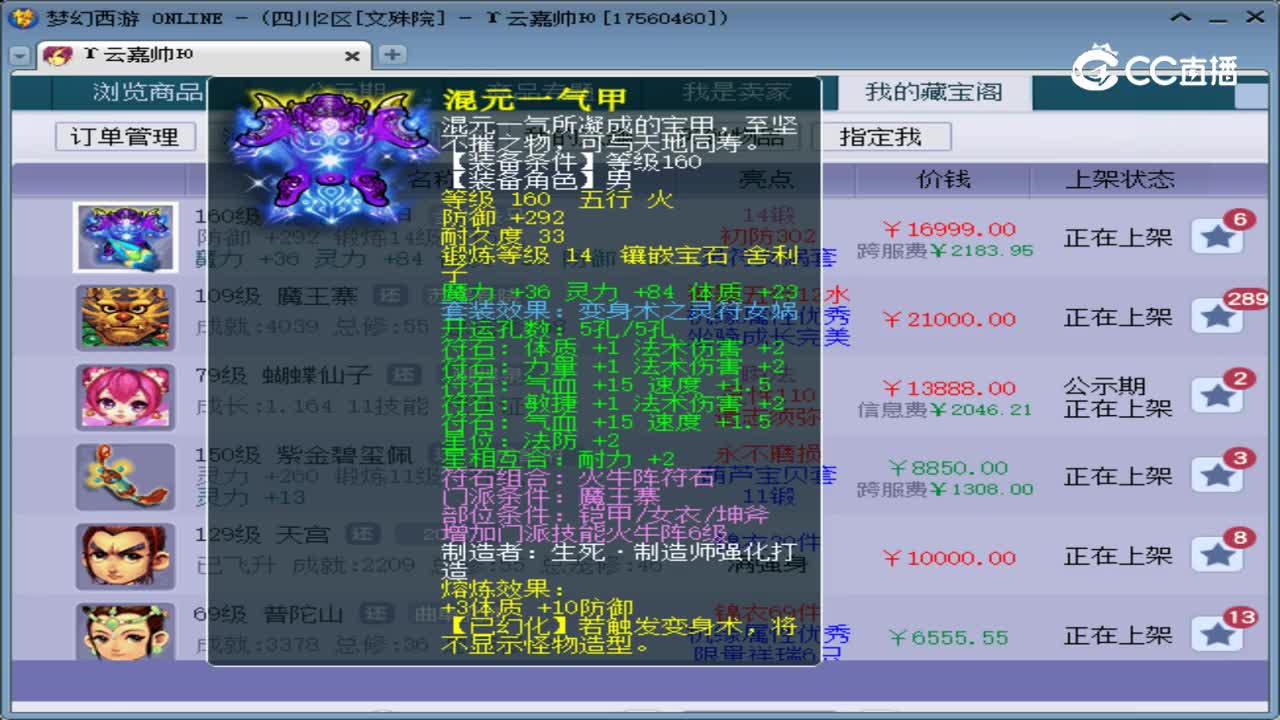This screenshot has width=1280, height=720.
Task: Click price ￥21000.00
Action: pos(949,319)
